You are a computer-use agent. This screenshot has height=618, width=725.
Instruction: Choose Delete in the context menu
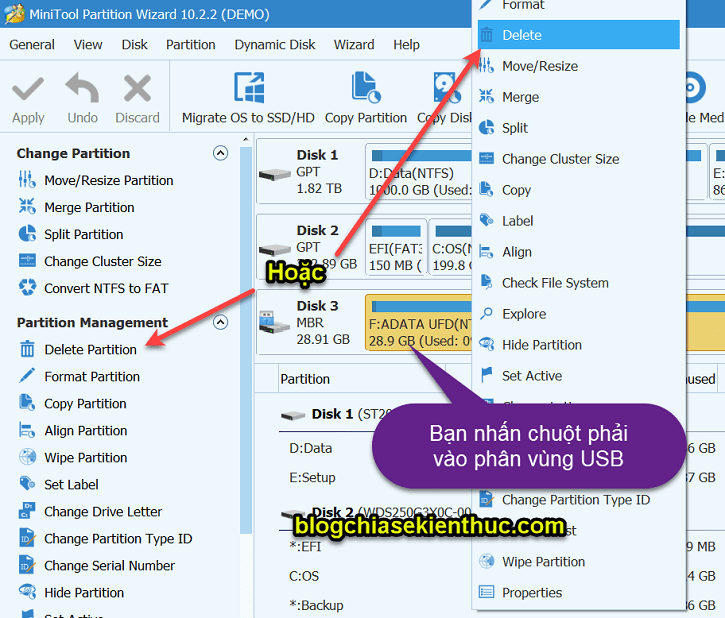579,35
